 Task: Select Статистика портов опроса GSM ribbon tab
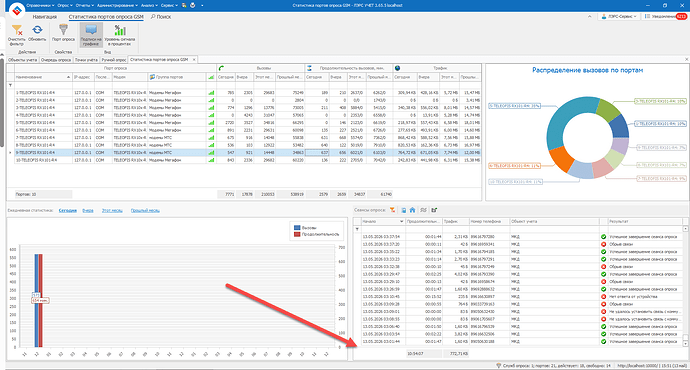pos(106,17)
